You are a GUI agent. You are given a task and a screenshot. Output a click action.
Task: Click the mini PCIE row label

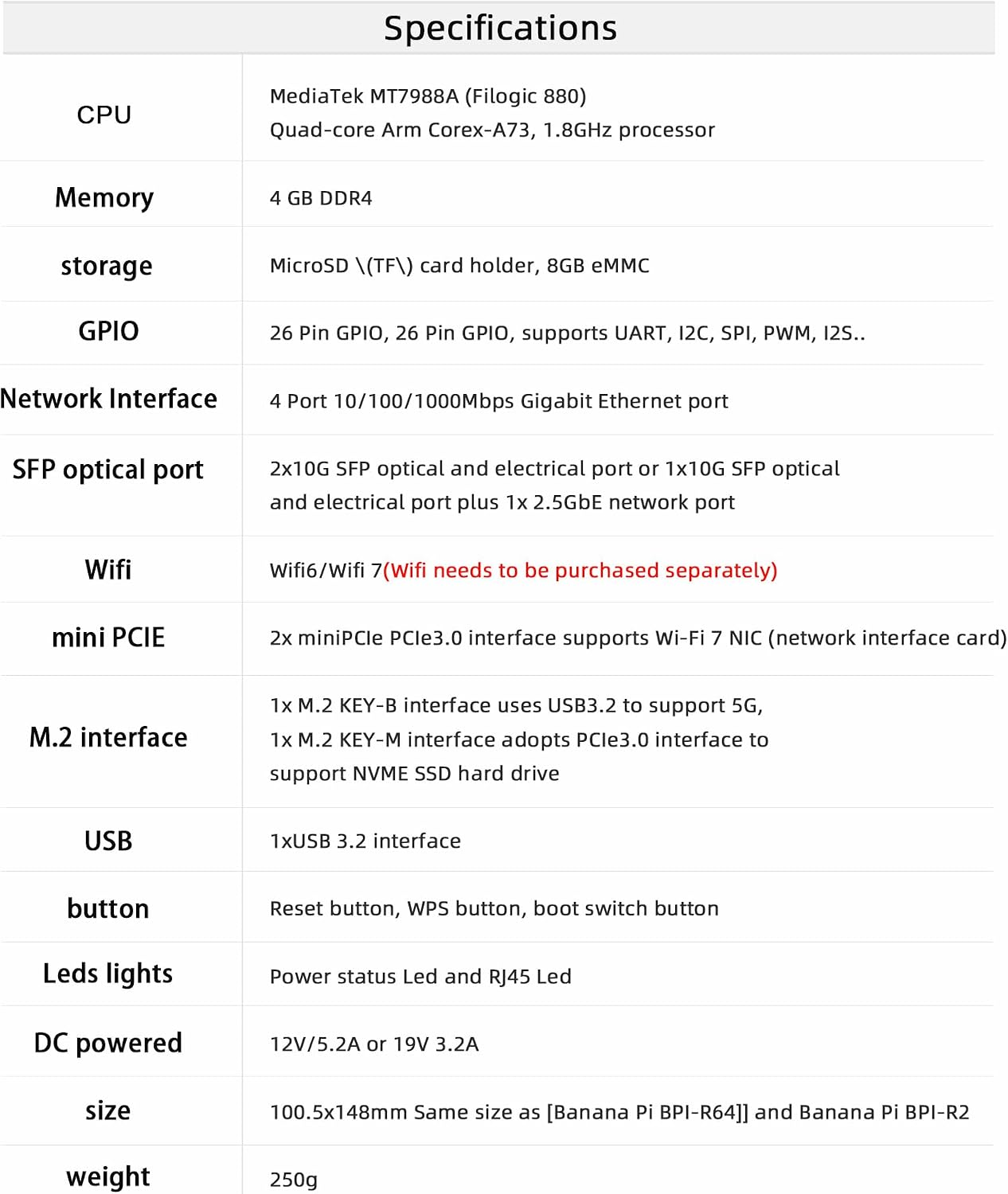point(108,638)
